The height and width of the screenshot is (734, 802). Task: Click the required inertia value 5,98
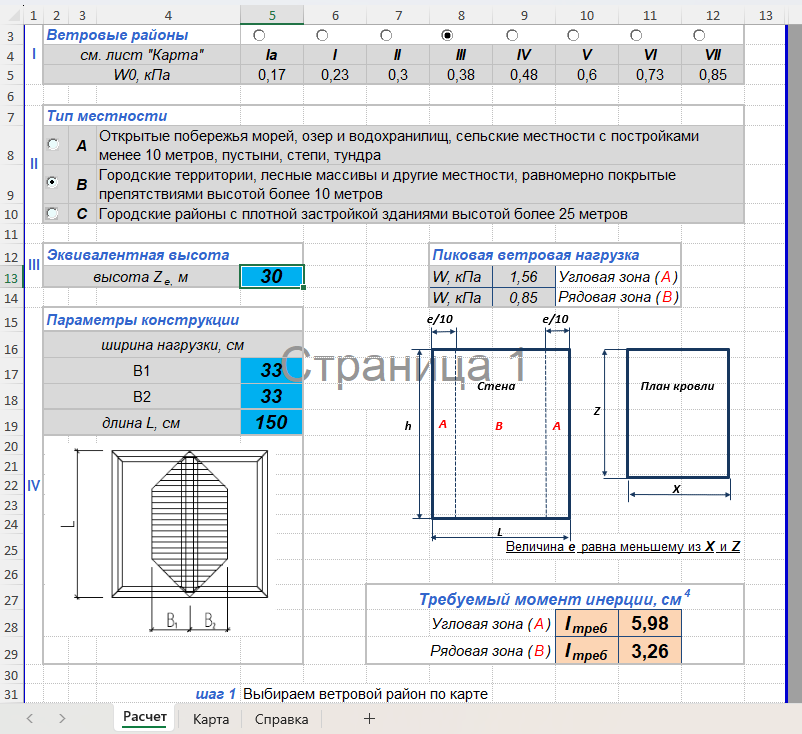650,624
